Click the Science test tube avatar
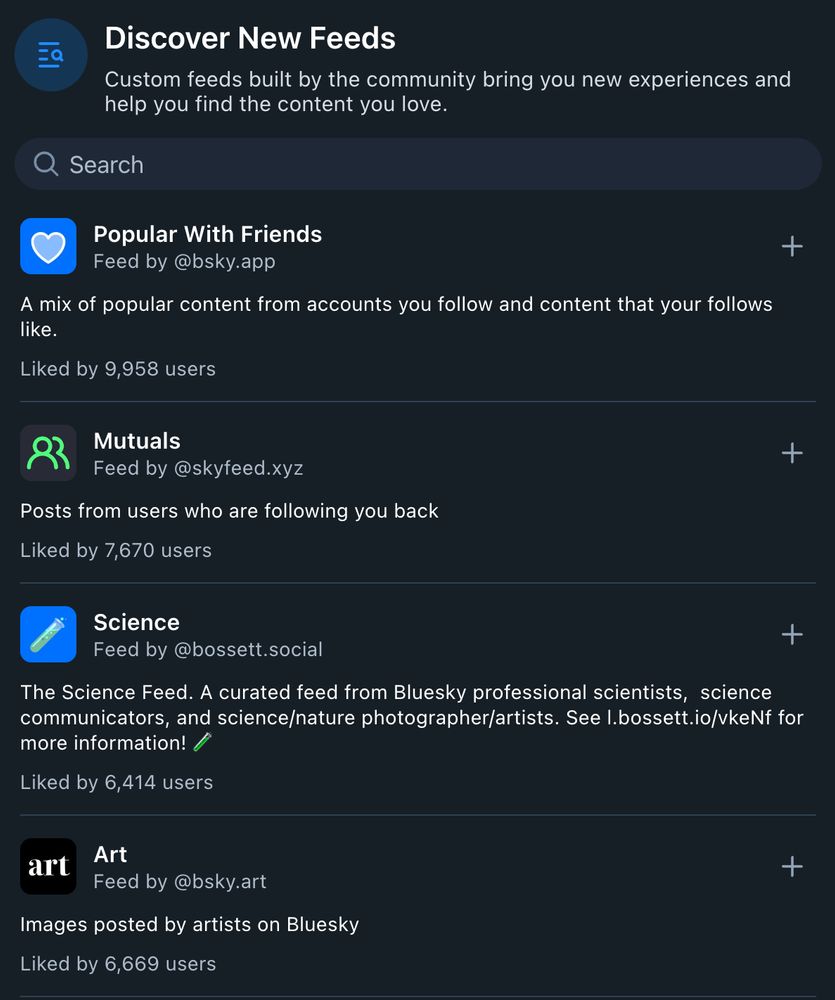The height and width of the screenshot is (1000, 835). click(x=48, y=634)
